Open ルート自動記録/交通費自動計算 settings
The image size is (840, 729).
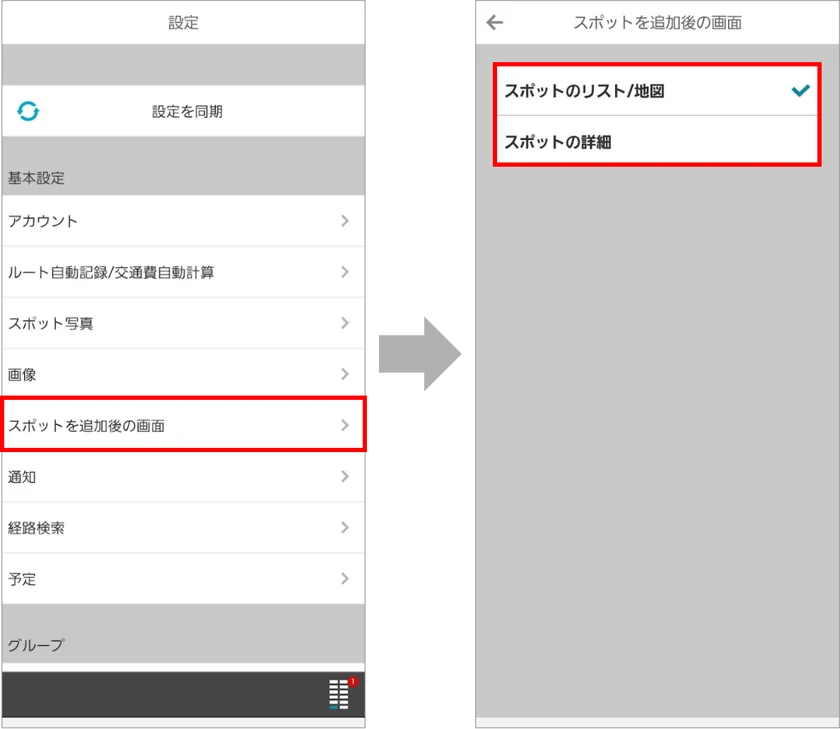183,272
